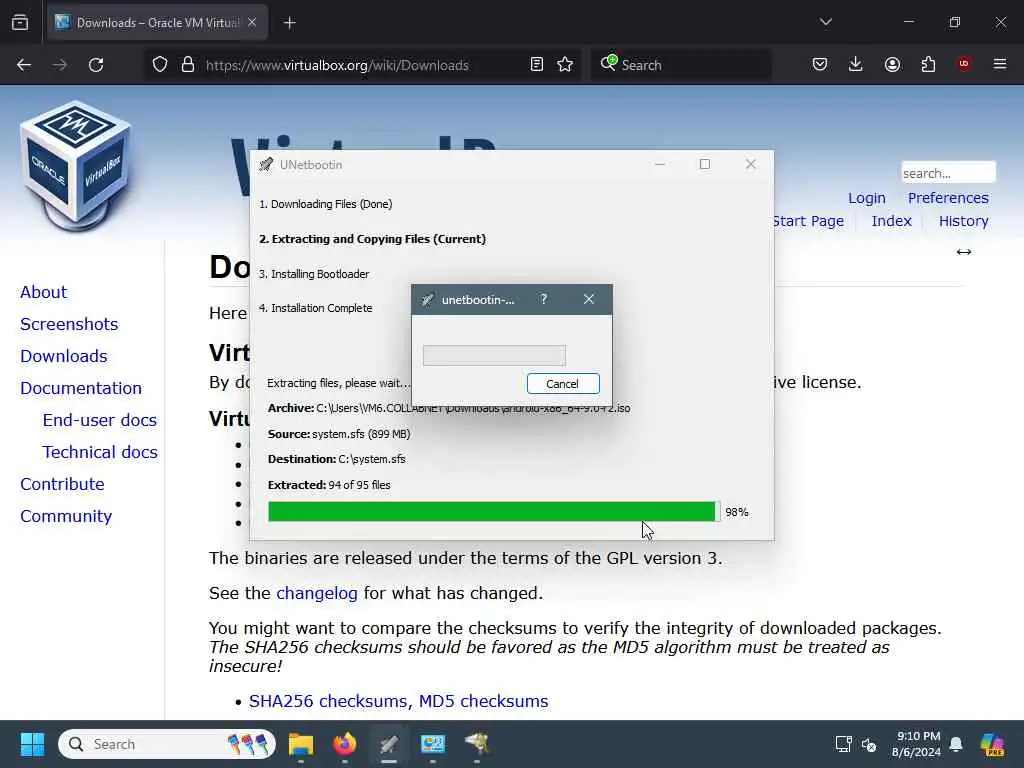
Task: Open the Community sidebar link
Action: pos(66,516)
